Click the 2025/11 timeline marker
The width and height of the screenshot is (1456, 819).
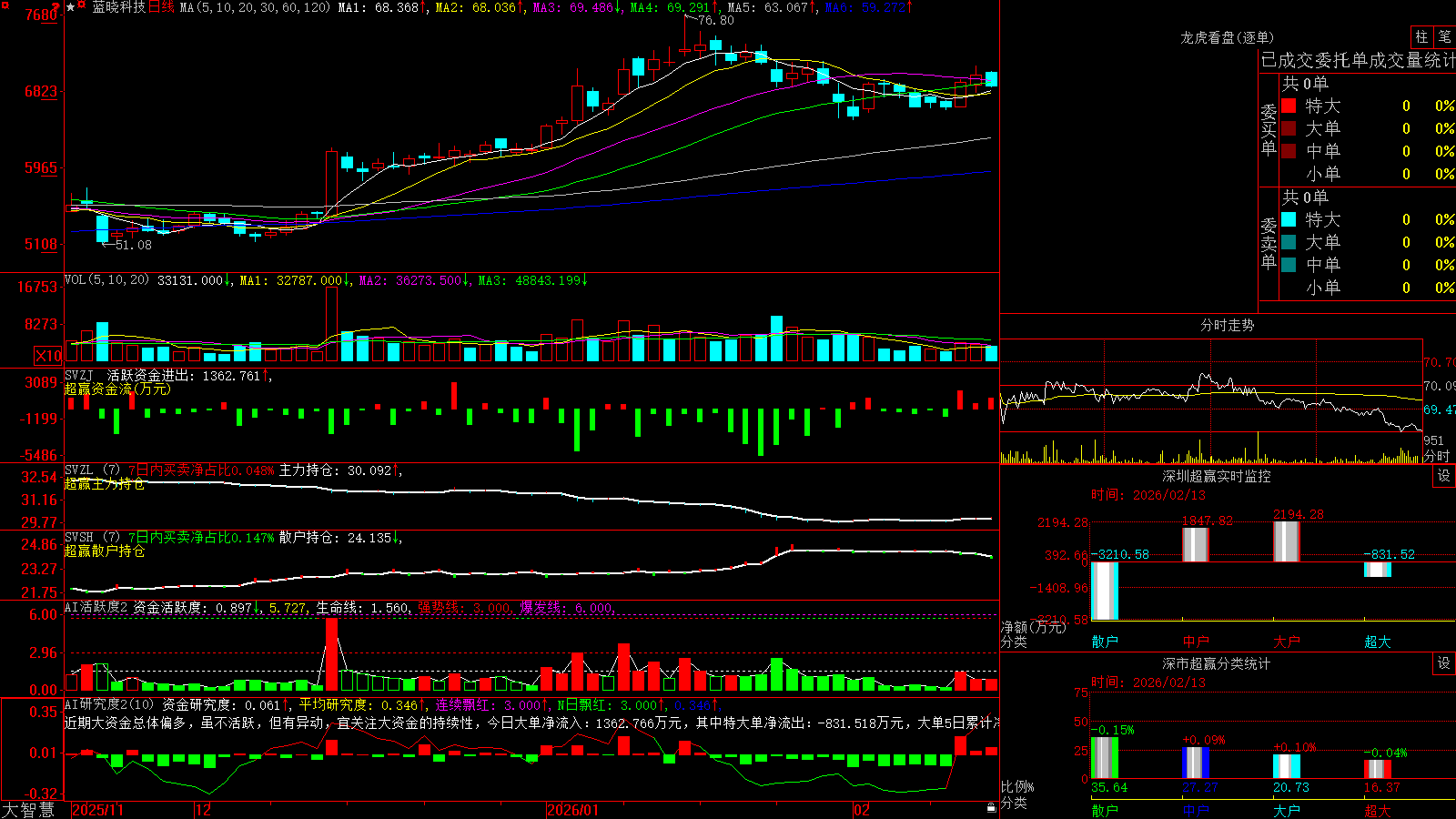97,810
